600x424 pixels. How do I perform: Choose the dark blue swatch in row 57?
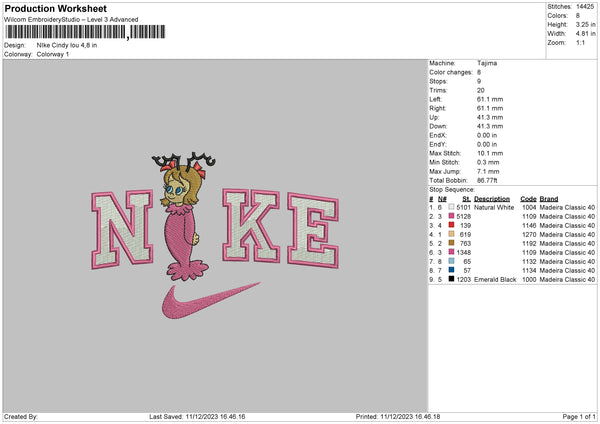point(451,270)
